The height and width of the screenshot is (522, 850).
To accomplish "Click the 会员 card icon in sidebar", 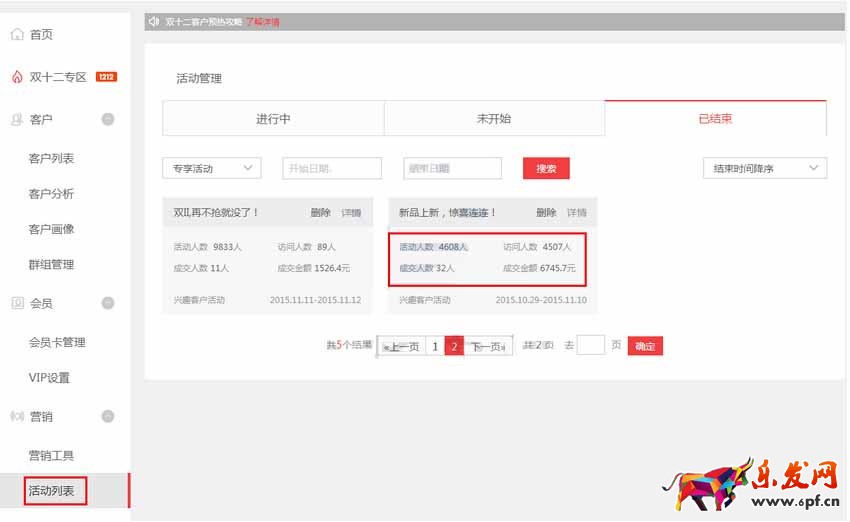I will tap(17, 303).
